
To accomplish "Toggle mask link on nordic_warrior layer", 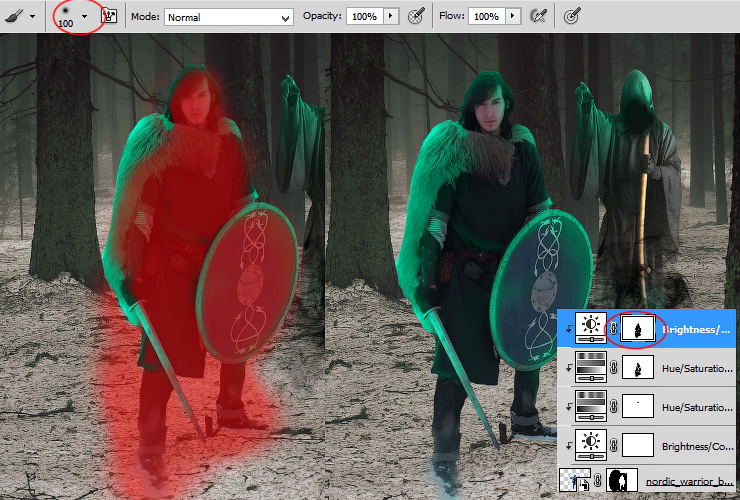I will click(x=598, y=481).
